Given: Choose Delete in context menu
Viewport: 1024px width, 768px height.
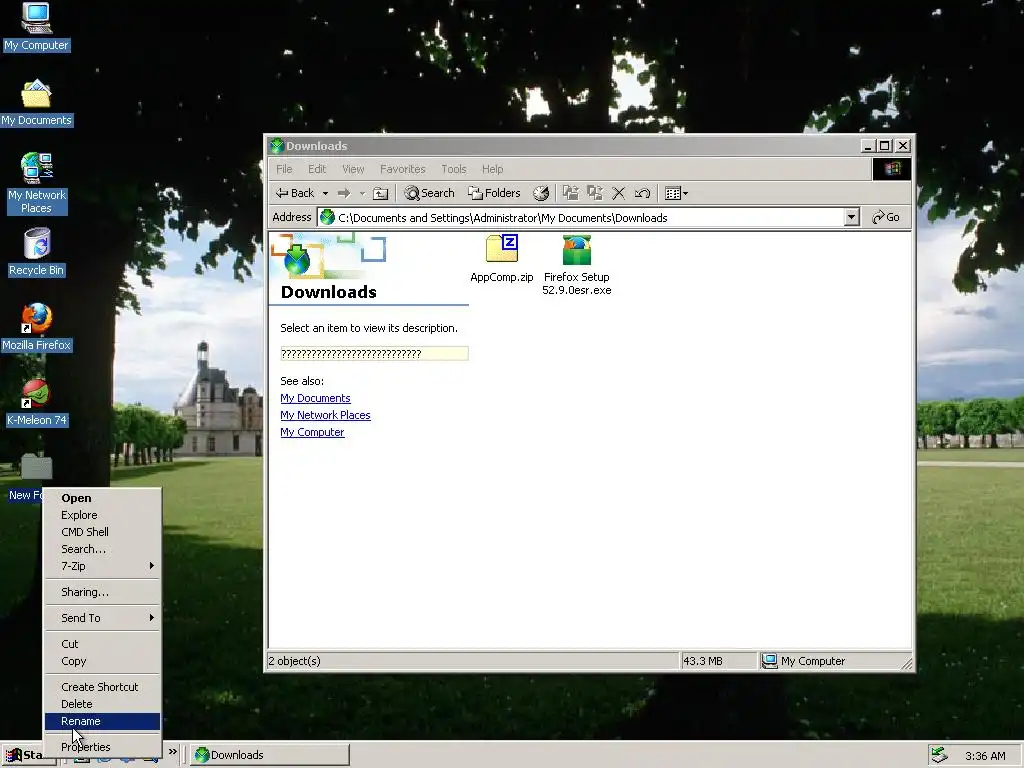Looking at the screenshot, I should (x=103, y=704).
